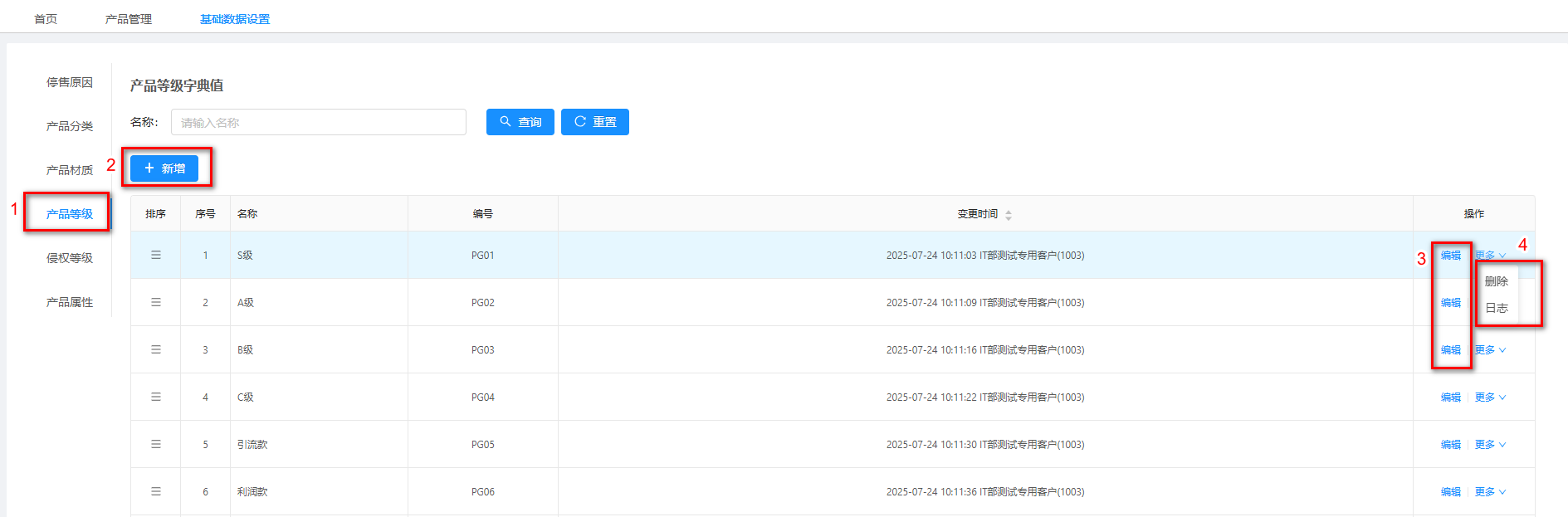Expand 更多 dropdown for C级 row
1568x517 pixels.
[x=1490, y=398]
